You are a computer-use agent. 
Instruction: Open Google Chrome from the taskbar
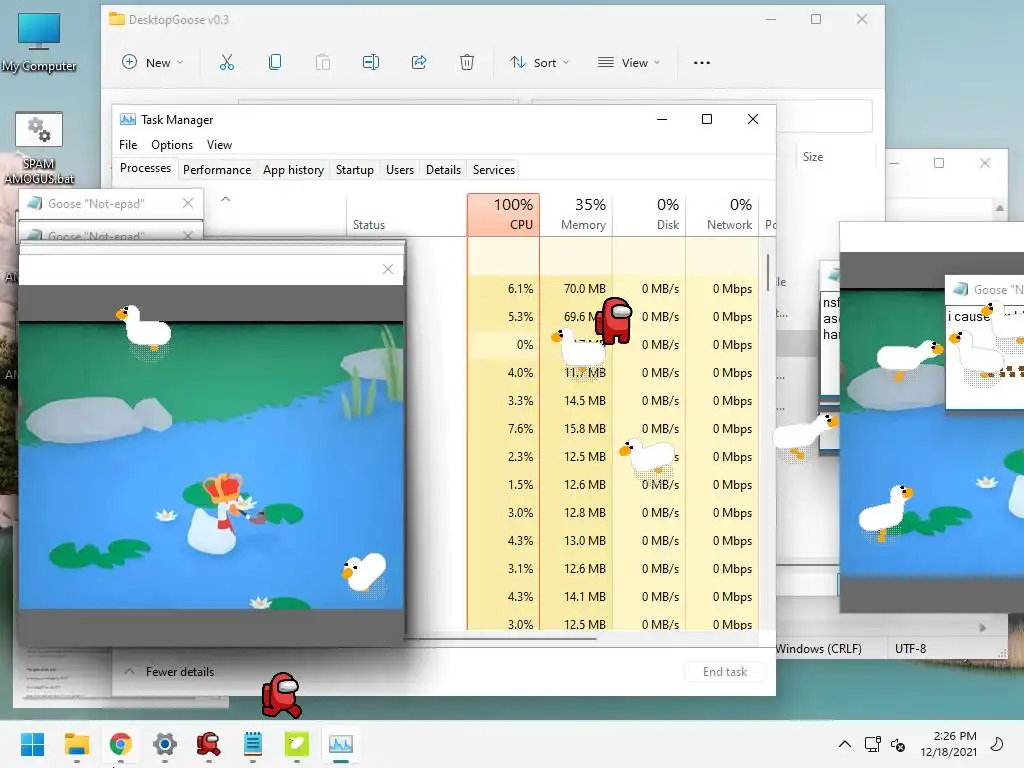point(121,744)
